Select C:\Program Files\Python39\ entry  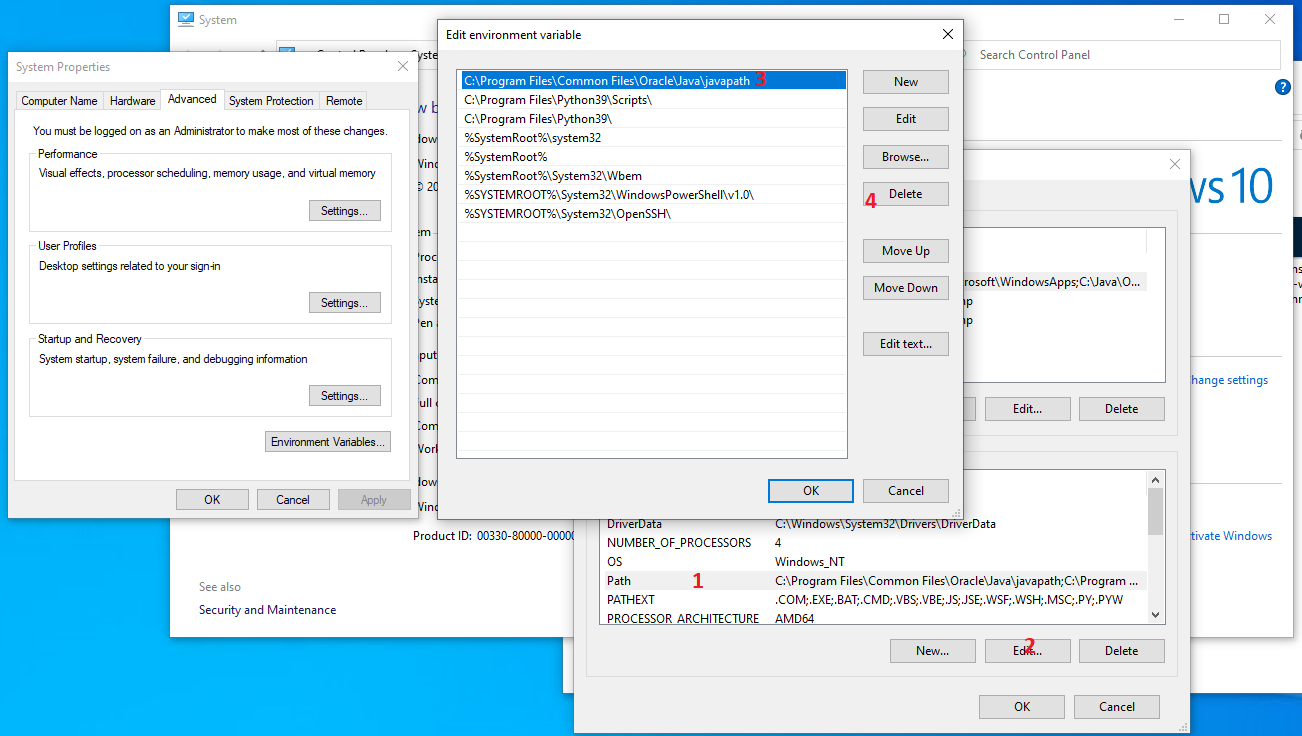click(653, 119)
